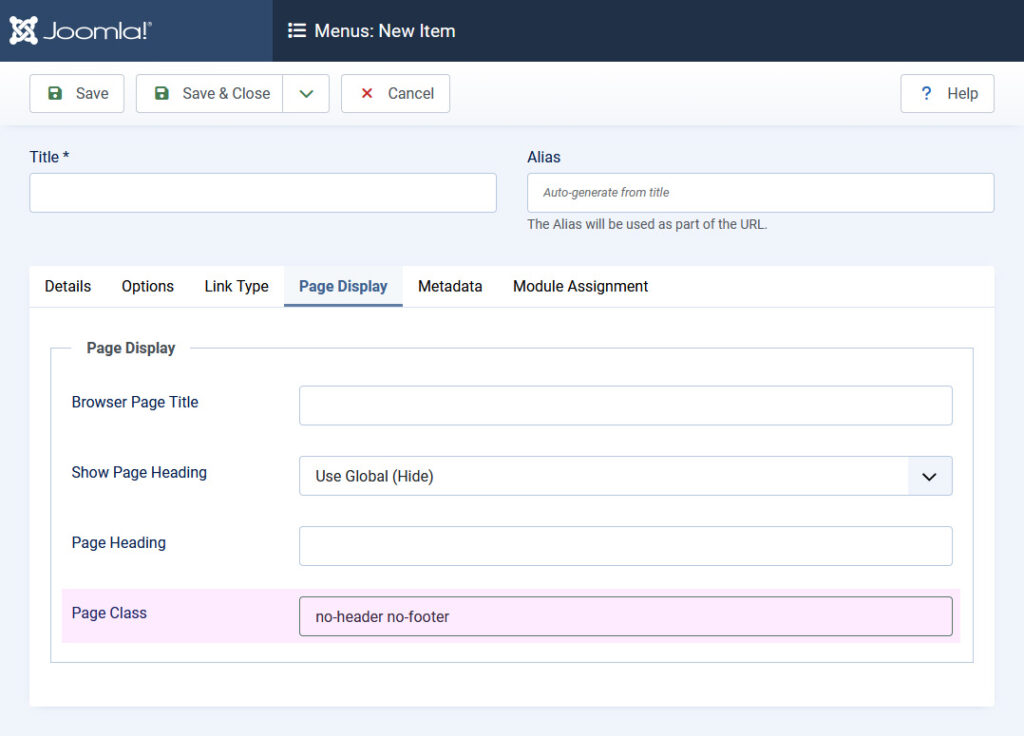Click the Joomla logo
Viewport: 1024px width, 736px height.
[x=81, y=31]
